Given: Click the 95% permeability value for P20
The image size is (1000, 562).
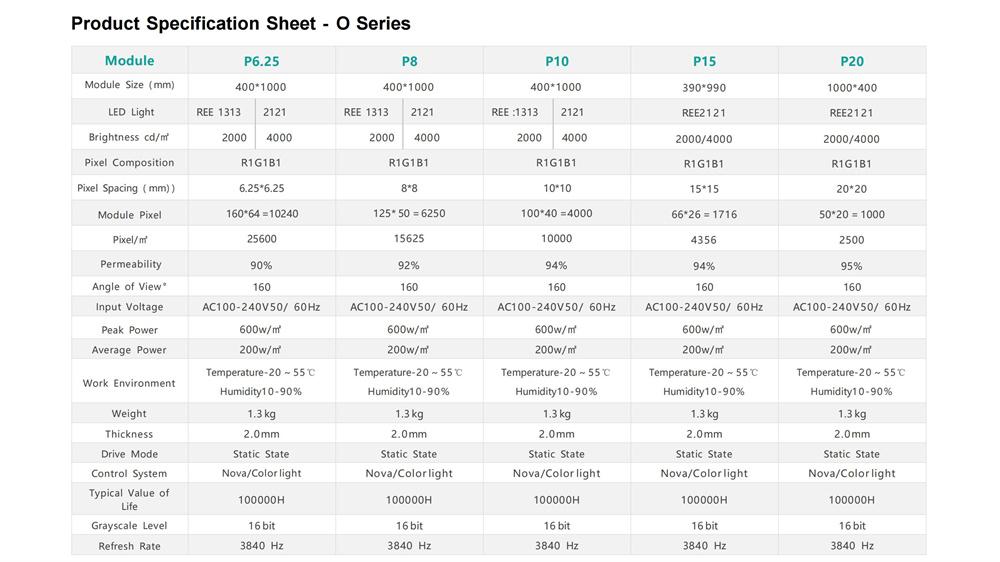Looking at the screenshot, I should point(851,266).
